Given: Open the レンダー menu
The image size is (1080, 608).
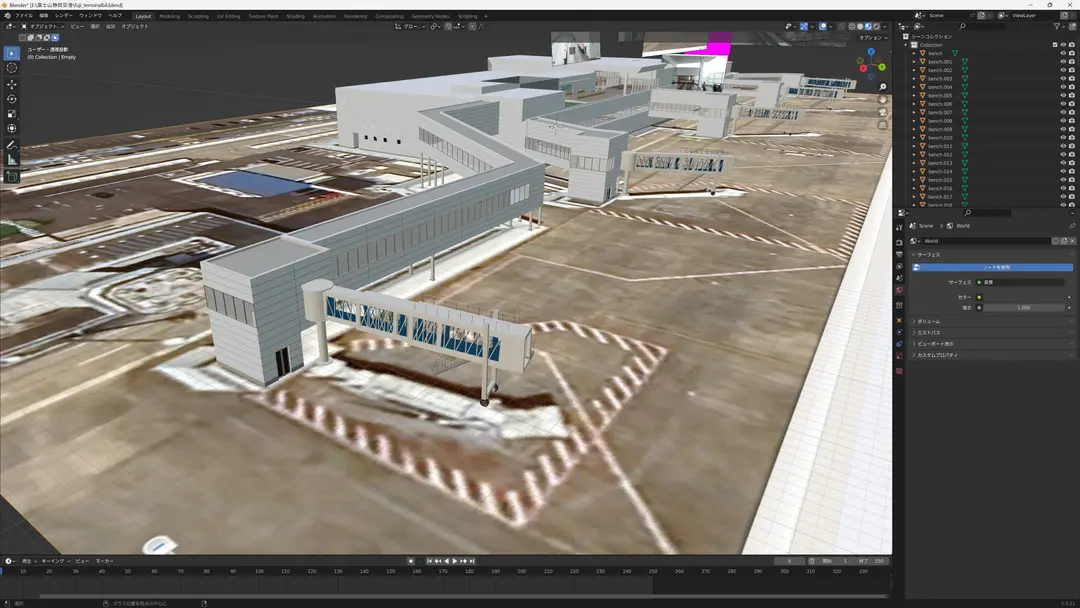Looking at the screenshot, I should 63,16.
